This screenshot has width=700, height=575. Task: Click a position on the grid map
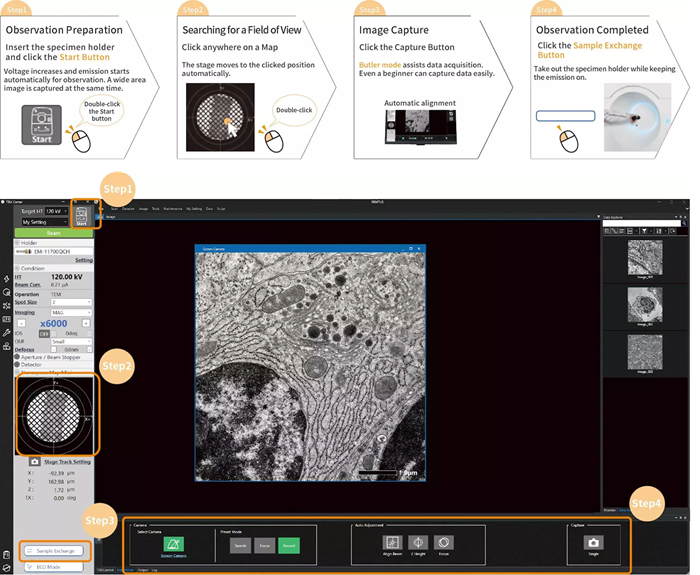click(x=54, y=415)
